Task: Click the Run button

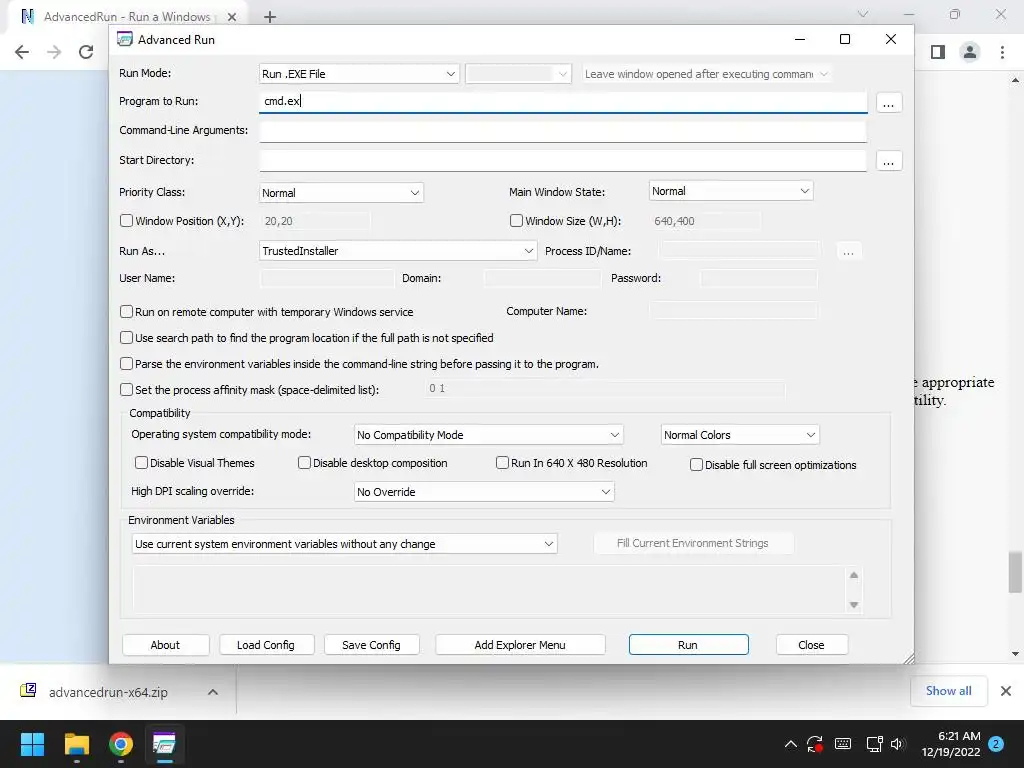Action: (x=688, y=645)
